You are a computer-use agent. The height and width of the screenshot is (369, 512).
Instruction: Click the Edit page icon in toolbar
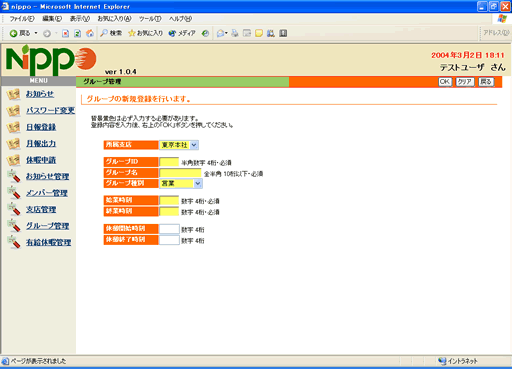click(x=247, y=33)
